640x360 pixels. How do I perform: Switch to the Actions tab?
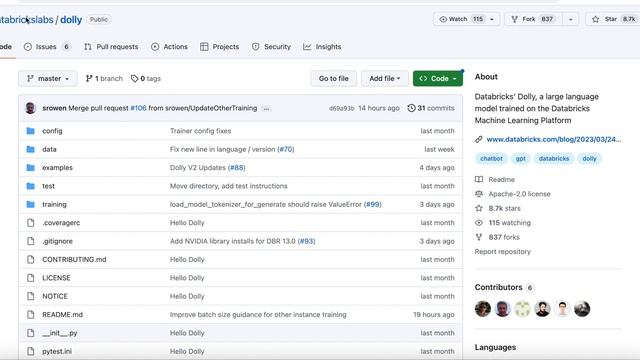point(169,47)
